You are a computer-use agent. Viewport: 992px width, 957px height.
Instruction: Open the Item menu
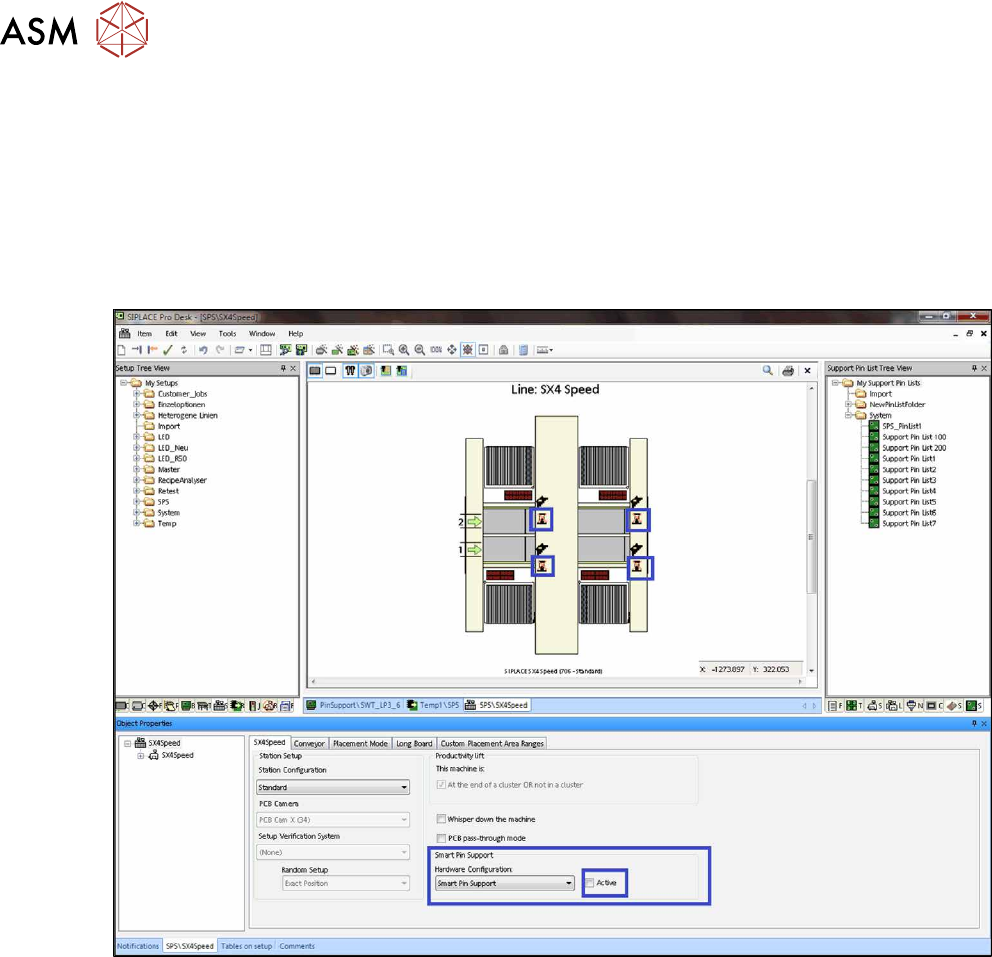coord(144,333)
